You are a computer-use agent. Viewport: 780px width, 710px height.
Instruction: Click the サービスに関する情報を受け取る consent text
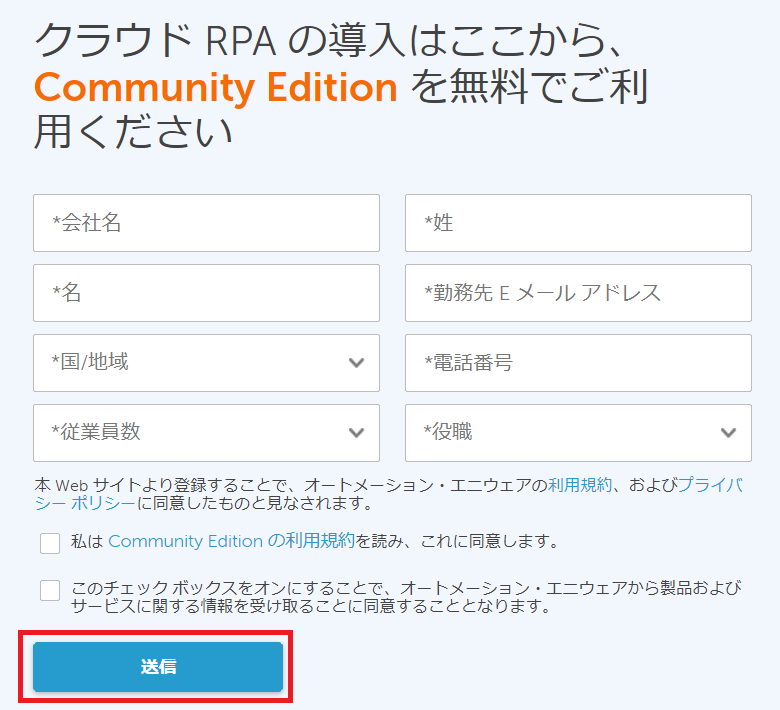click(310, 606)
